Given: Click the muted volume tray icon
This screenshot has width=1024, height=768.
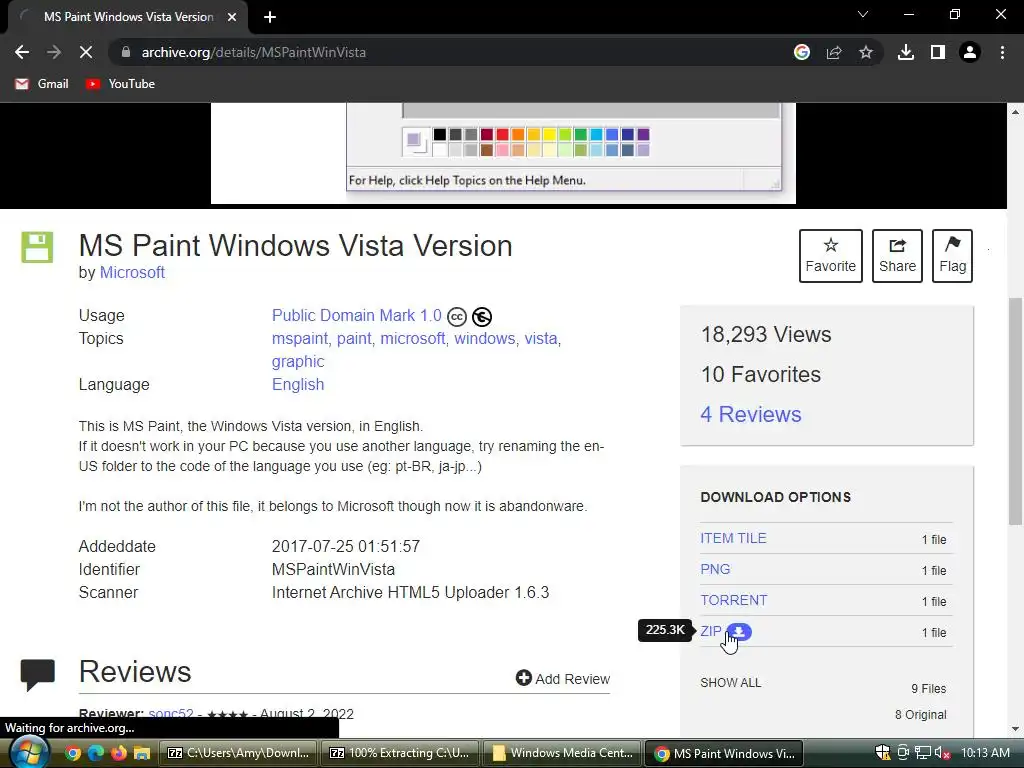Looking at the screenshot, I should (x=942, y=753).
